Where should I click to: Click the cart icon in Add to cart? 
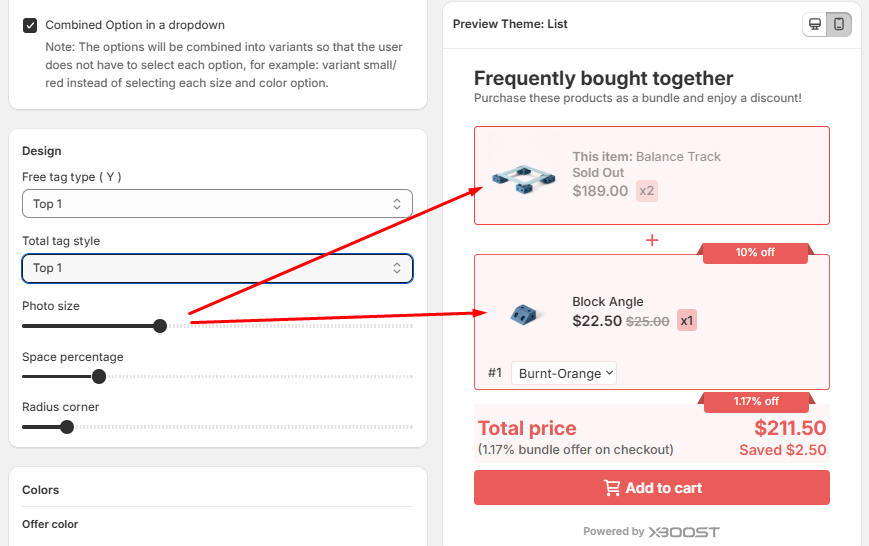coord(612,488)
